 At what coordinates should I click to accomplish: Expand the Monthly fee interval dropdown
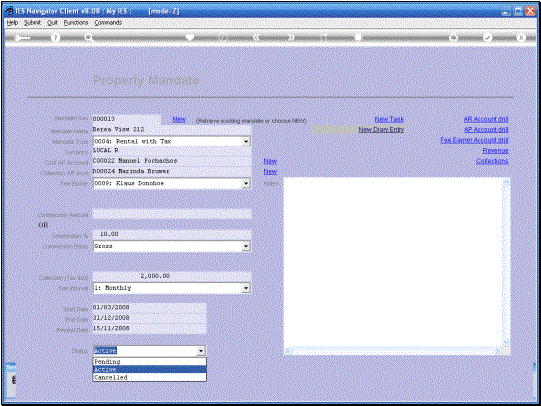(246, 288)
